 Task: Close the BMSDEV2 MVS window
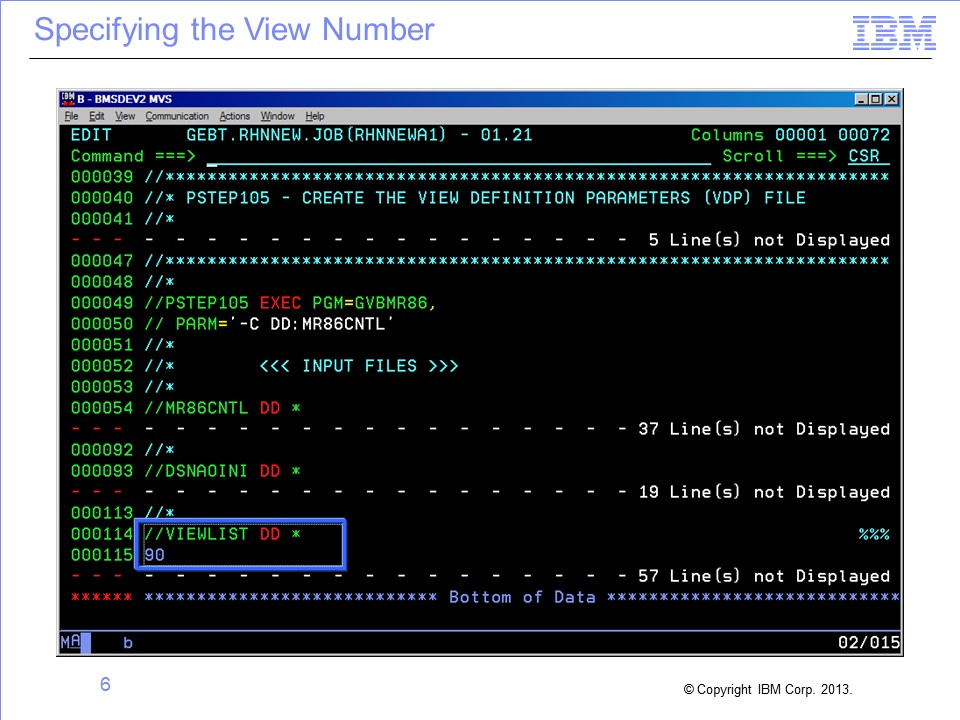[x=891, y=99]
